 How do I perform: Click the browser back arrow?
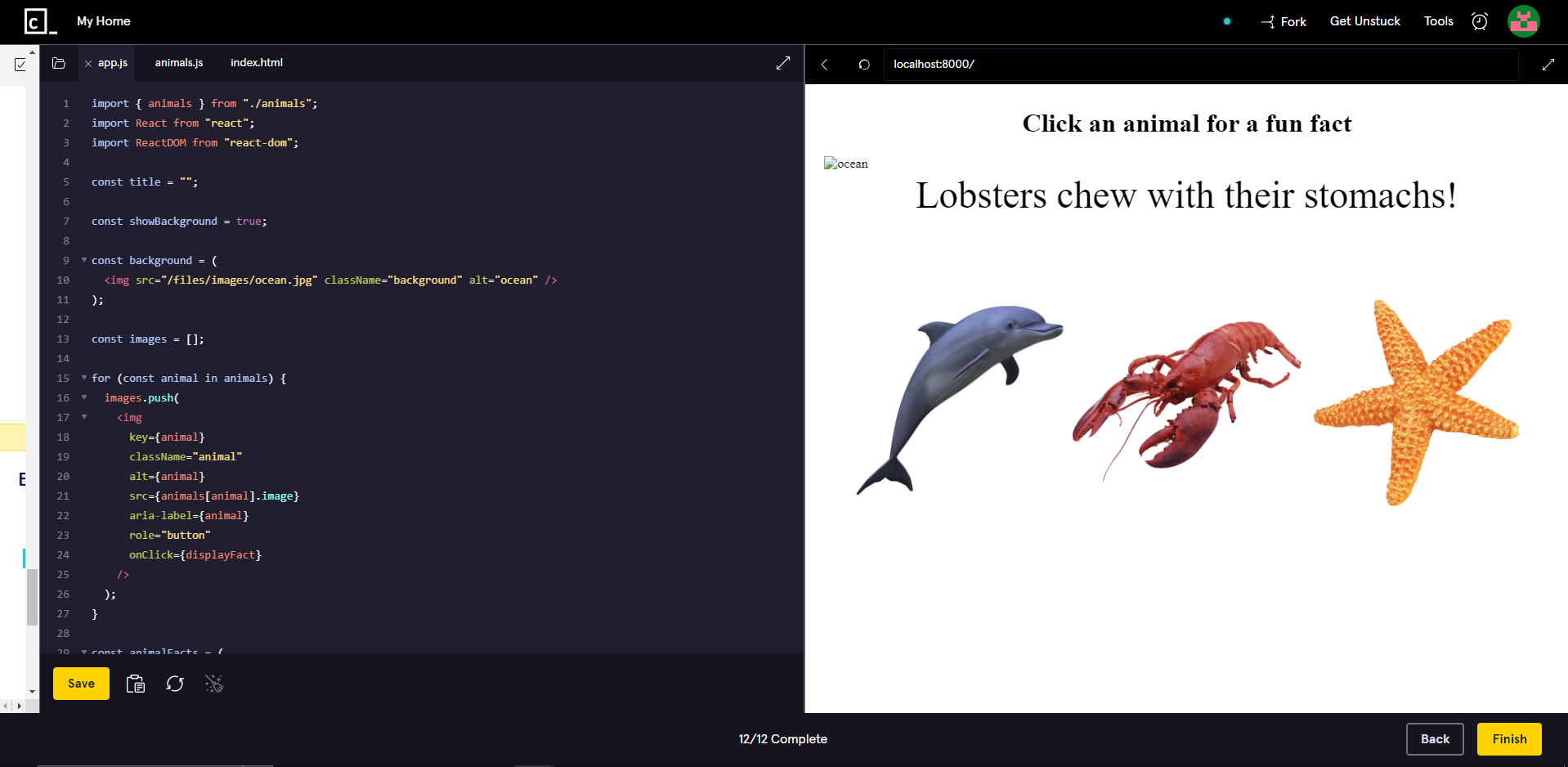pos(824,64)
